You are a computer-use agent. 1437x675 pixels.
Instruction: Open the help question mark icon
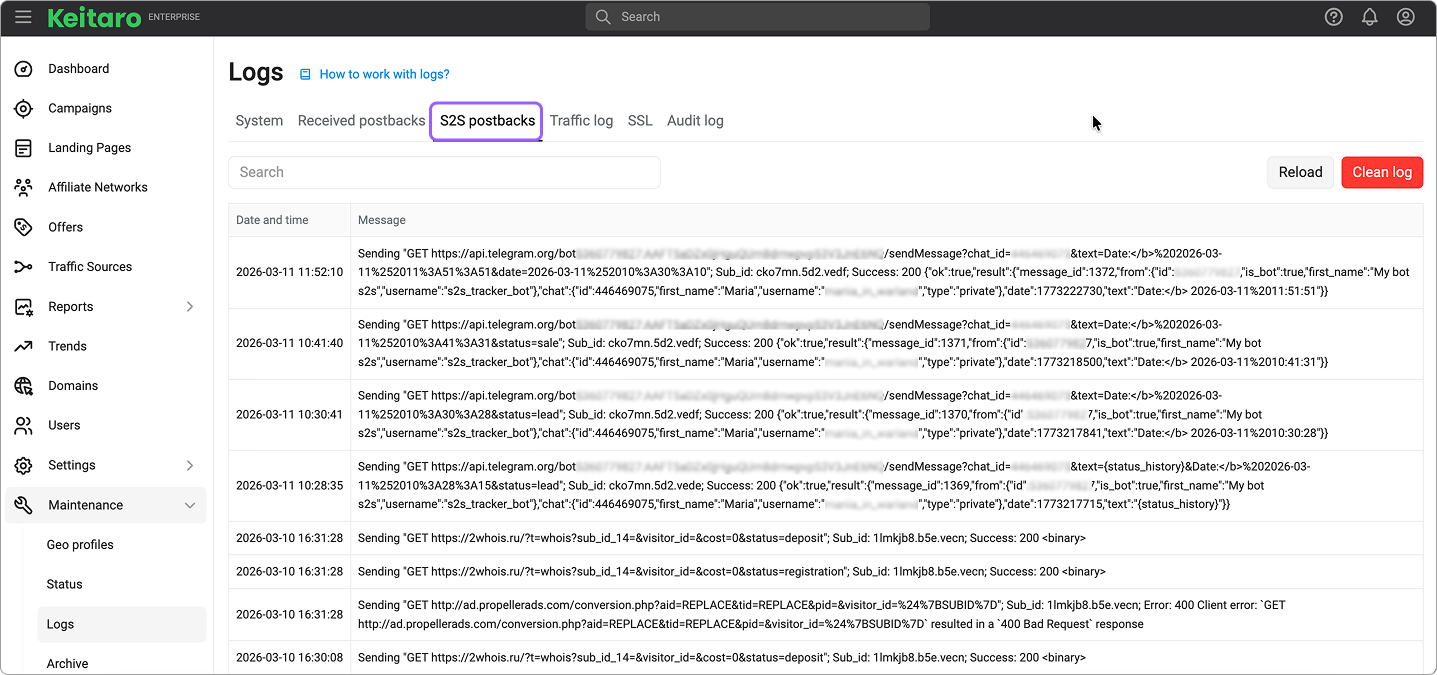click(x=1333, y=17)
